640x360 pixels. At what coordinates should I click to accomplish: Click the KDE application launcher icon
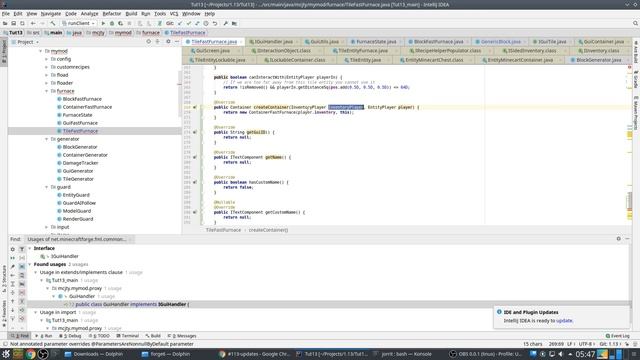click(x=6, y=354)
